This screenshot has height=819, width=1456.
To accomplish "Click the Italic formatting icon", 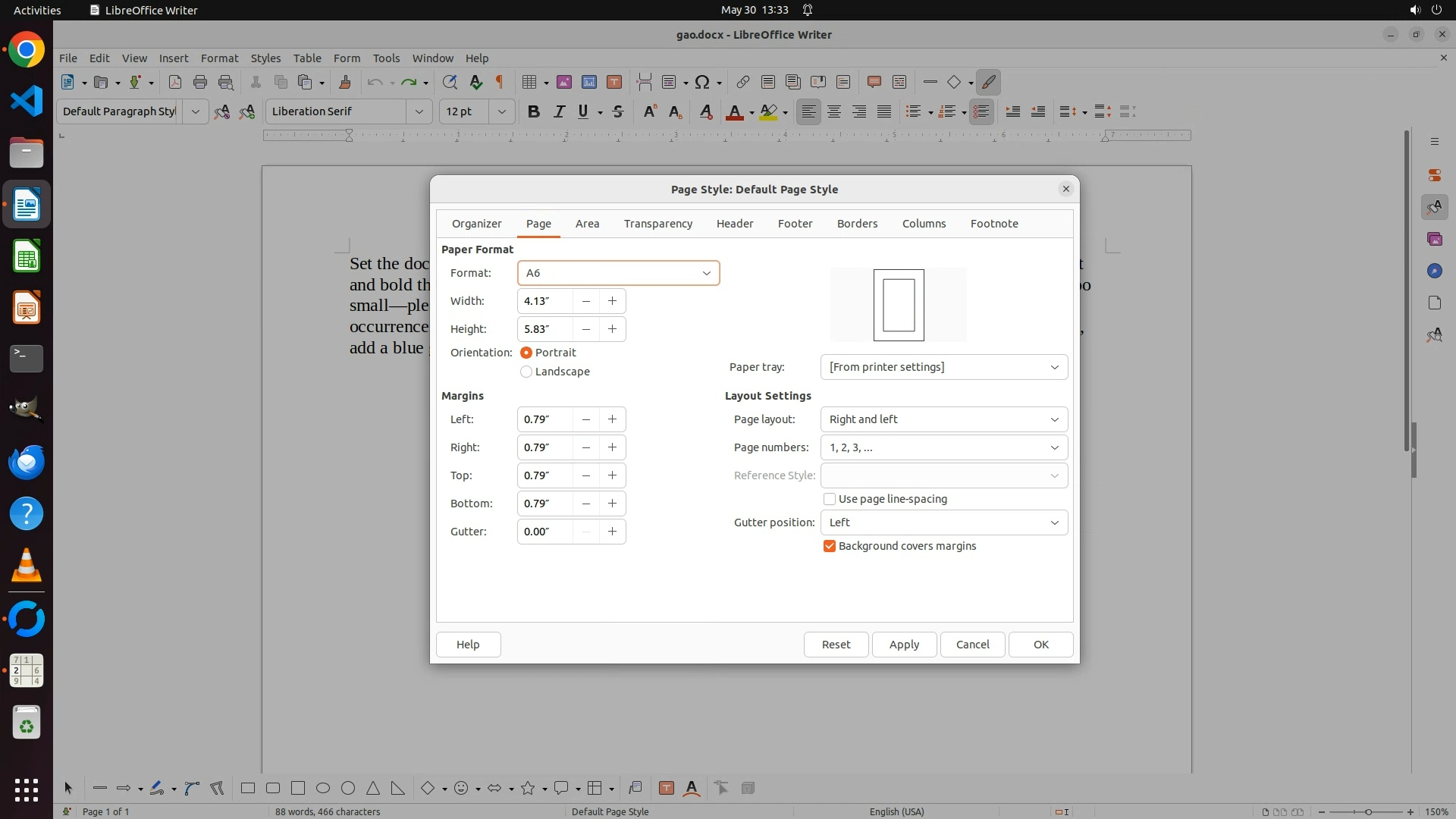I will 559,111.
